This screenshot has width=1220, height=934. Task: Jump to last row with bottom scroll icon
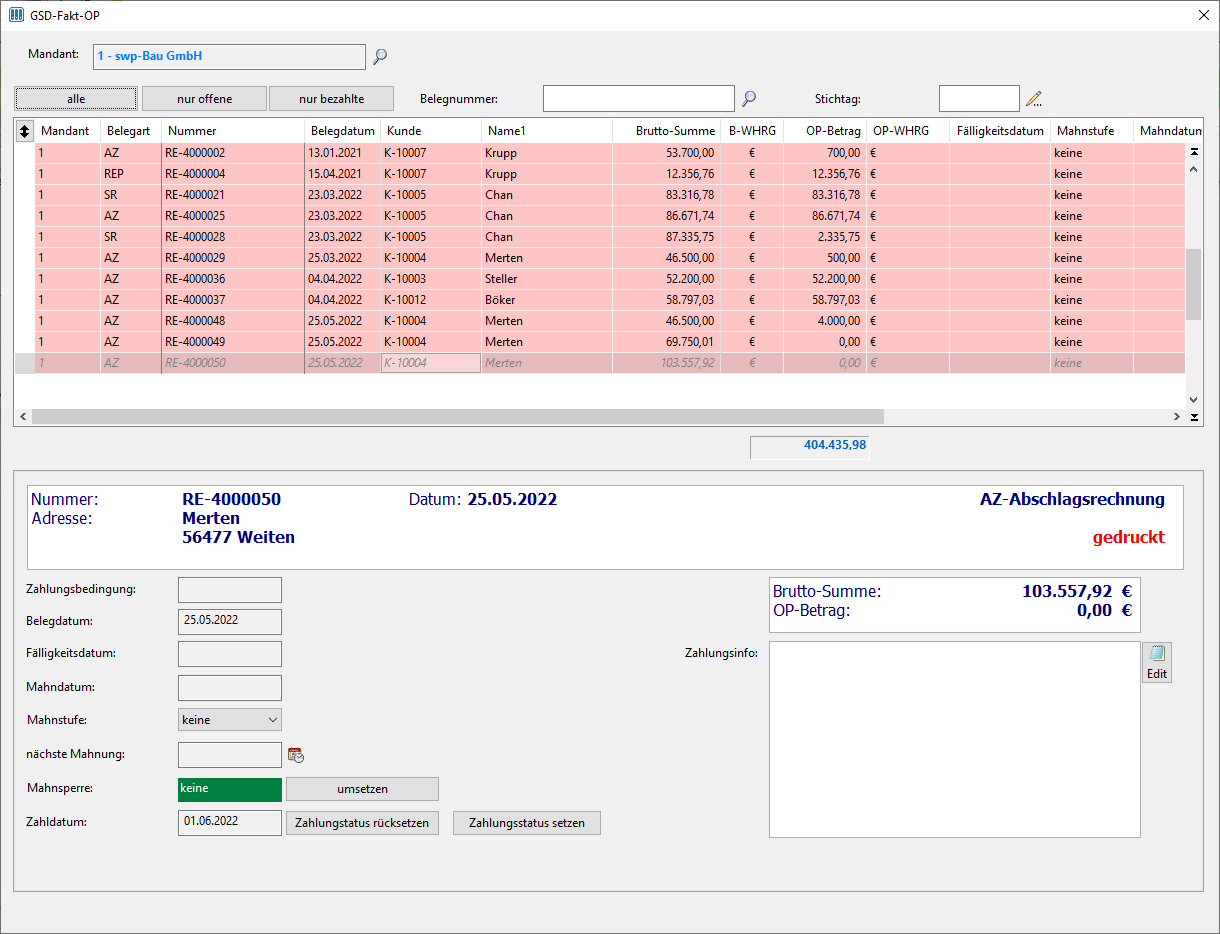tap(1193, 417)
